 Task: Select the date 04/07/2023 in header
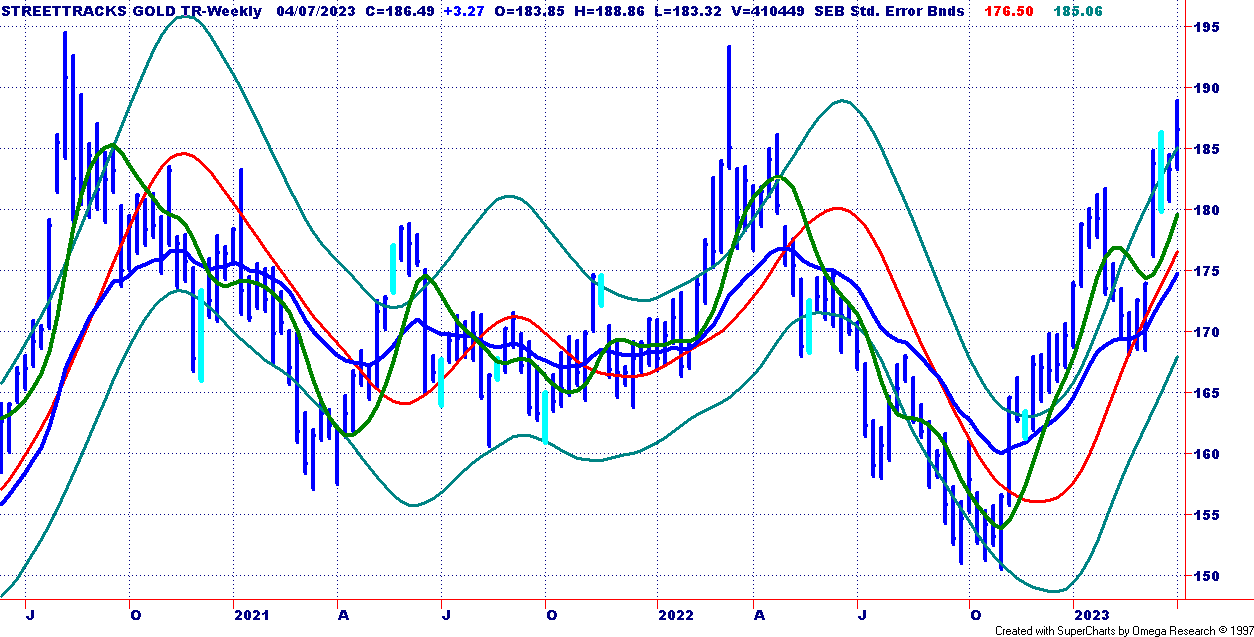click(317, 11)
